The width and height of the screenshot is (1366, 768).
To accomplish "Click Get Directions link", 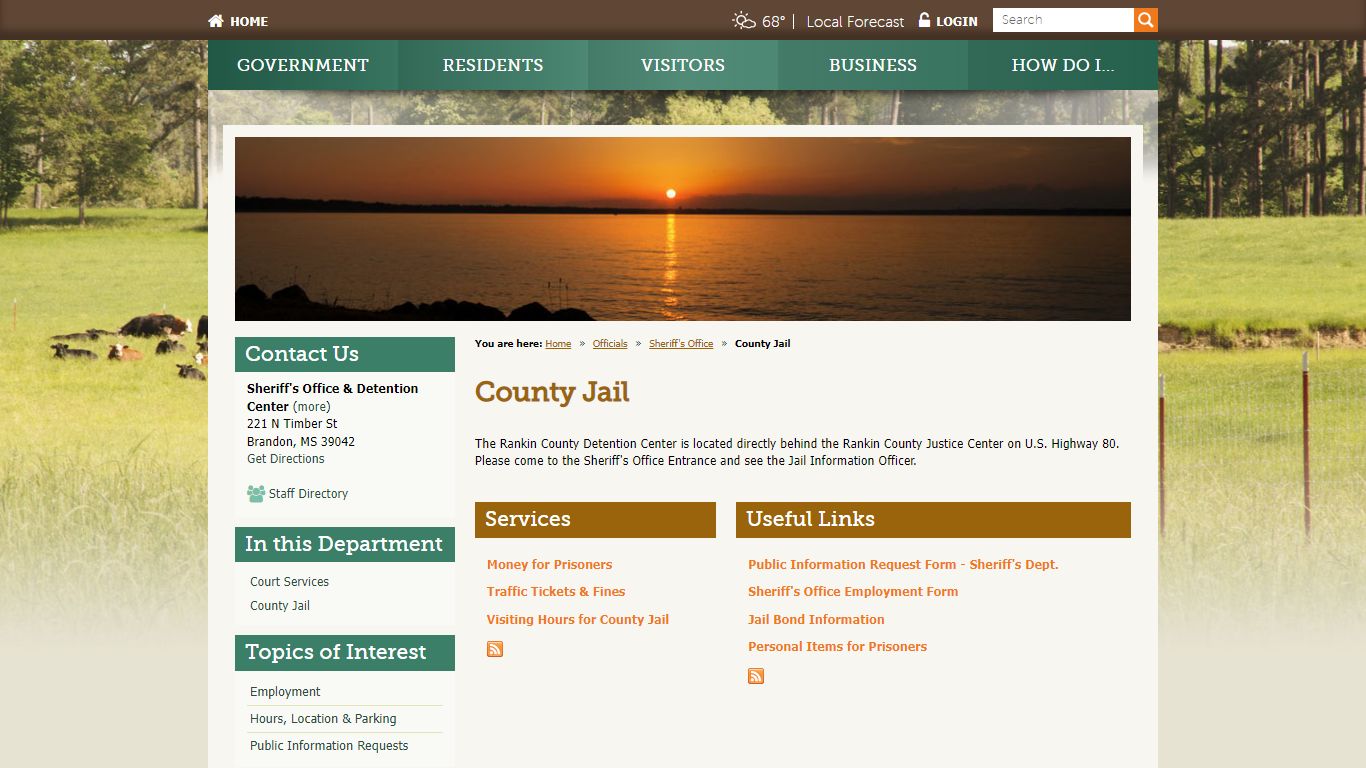I will point(286,459).
